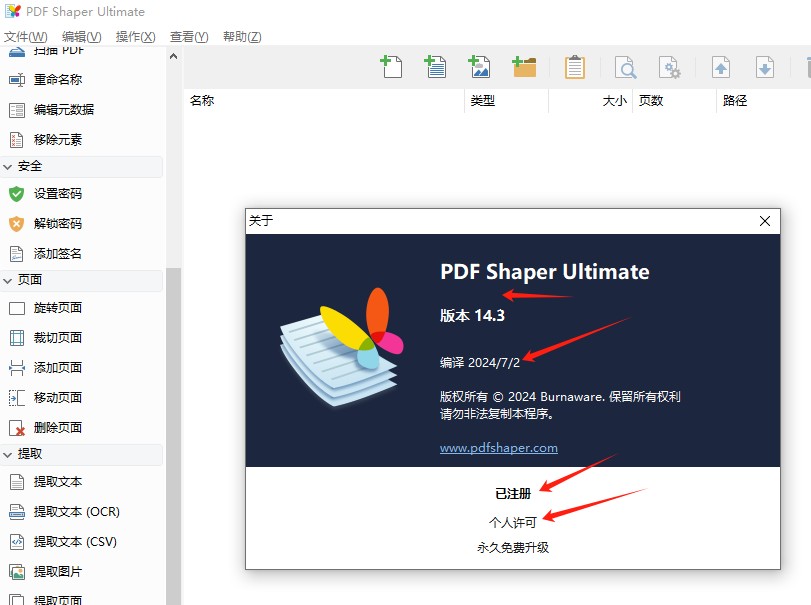Click the move down arrow toolbar icon
The width and height of the screenshot is (811, 605).
[x=764, y=67]
